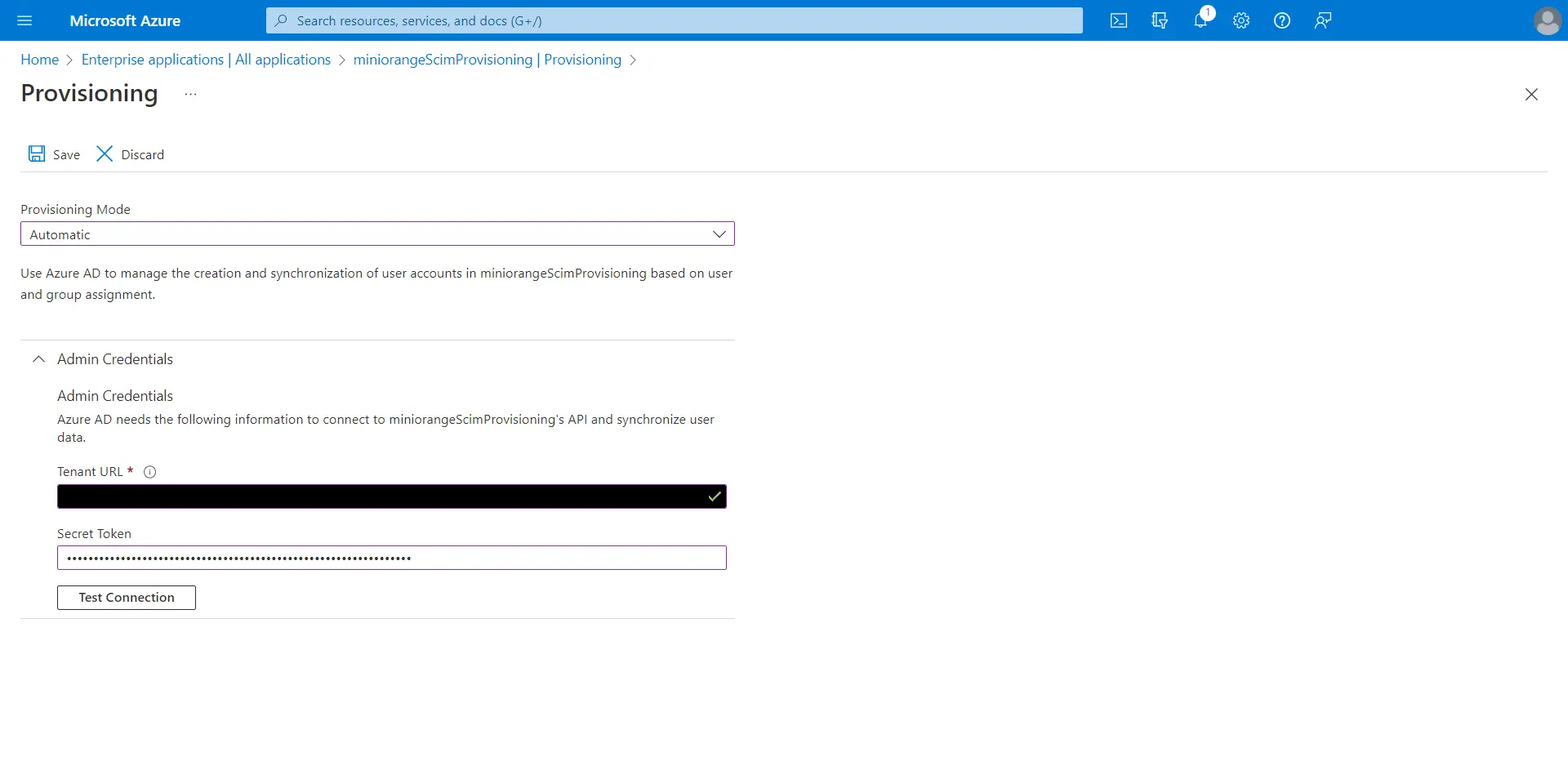The image size is (1568, 761).
Task: Open the portal hamburger menu
Action: [x=25, y=20]
